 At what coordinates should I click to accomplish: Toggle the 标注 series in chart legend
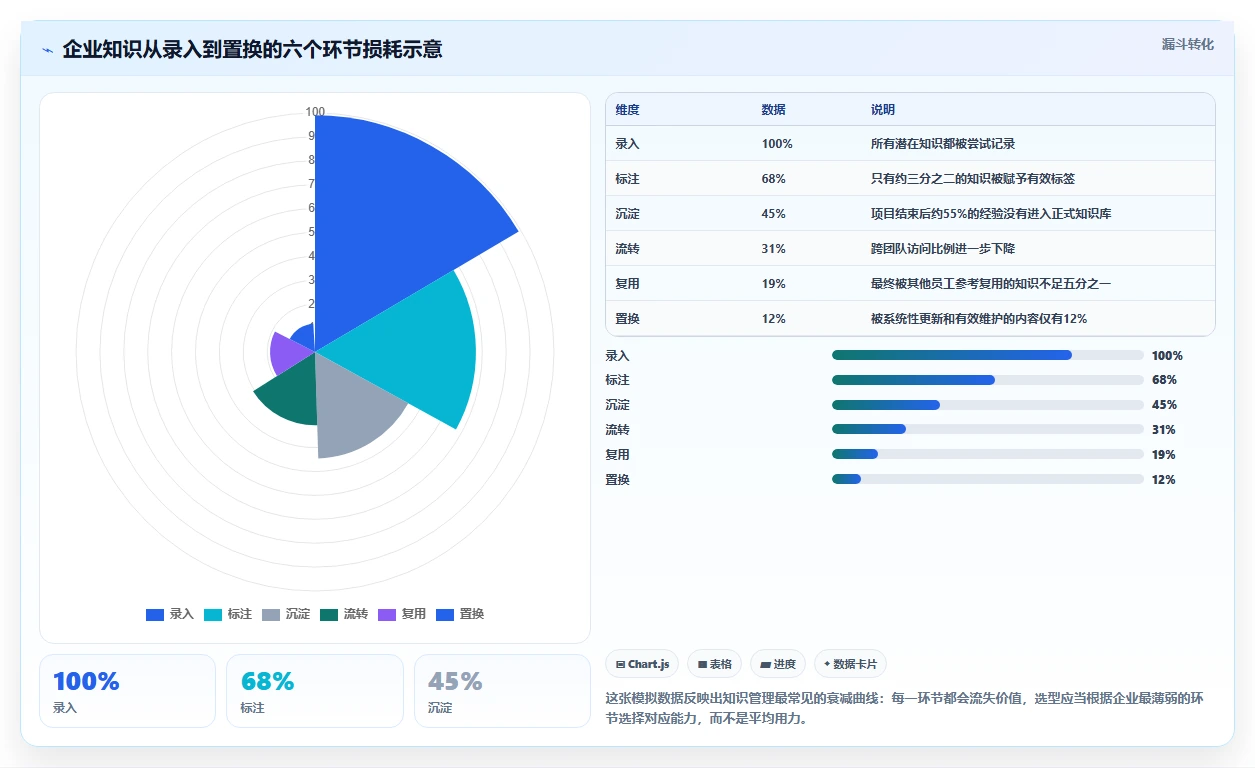(228, 614)
